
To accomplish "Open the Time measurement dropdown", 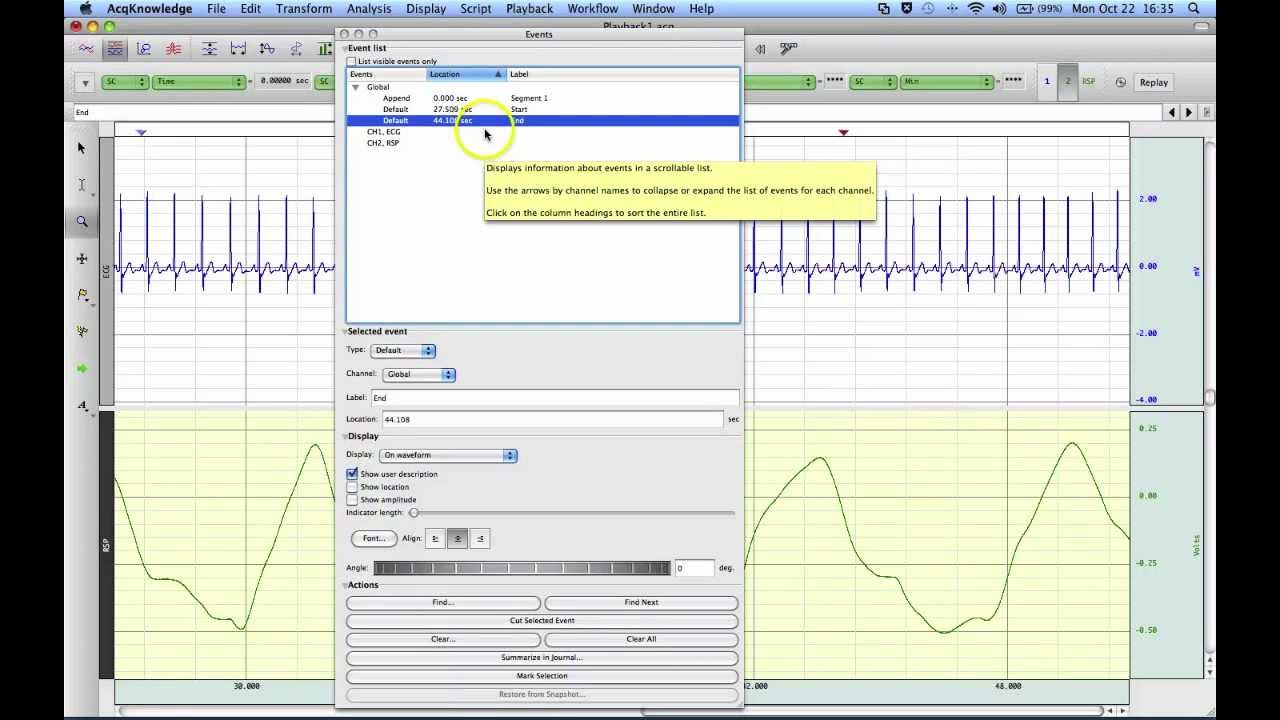I will [x=199, y=82].
